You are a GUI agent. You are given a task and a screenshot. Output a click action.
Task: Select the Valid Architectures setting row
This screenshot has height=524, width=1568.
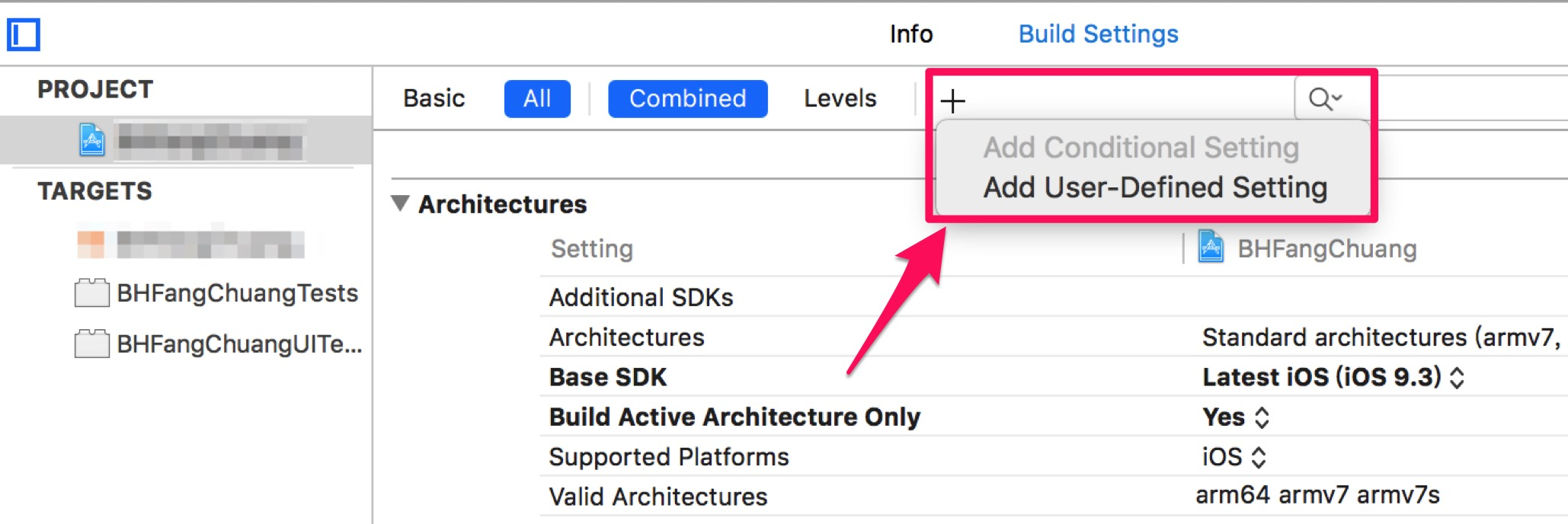1053,497
